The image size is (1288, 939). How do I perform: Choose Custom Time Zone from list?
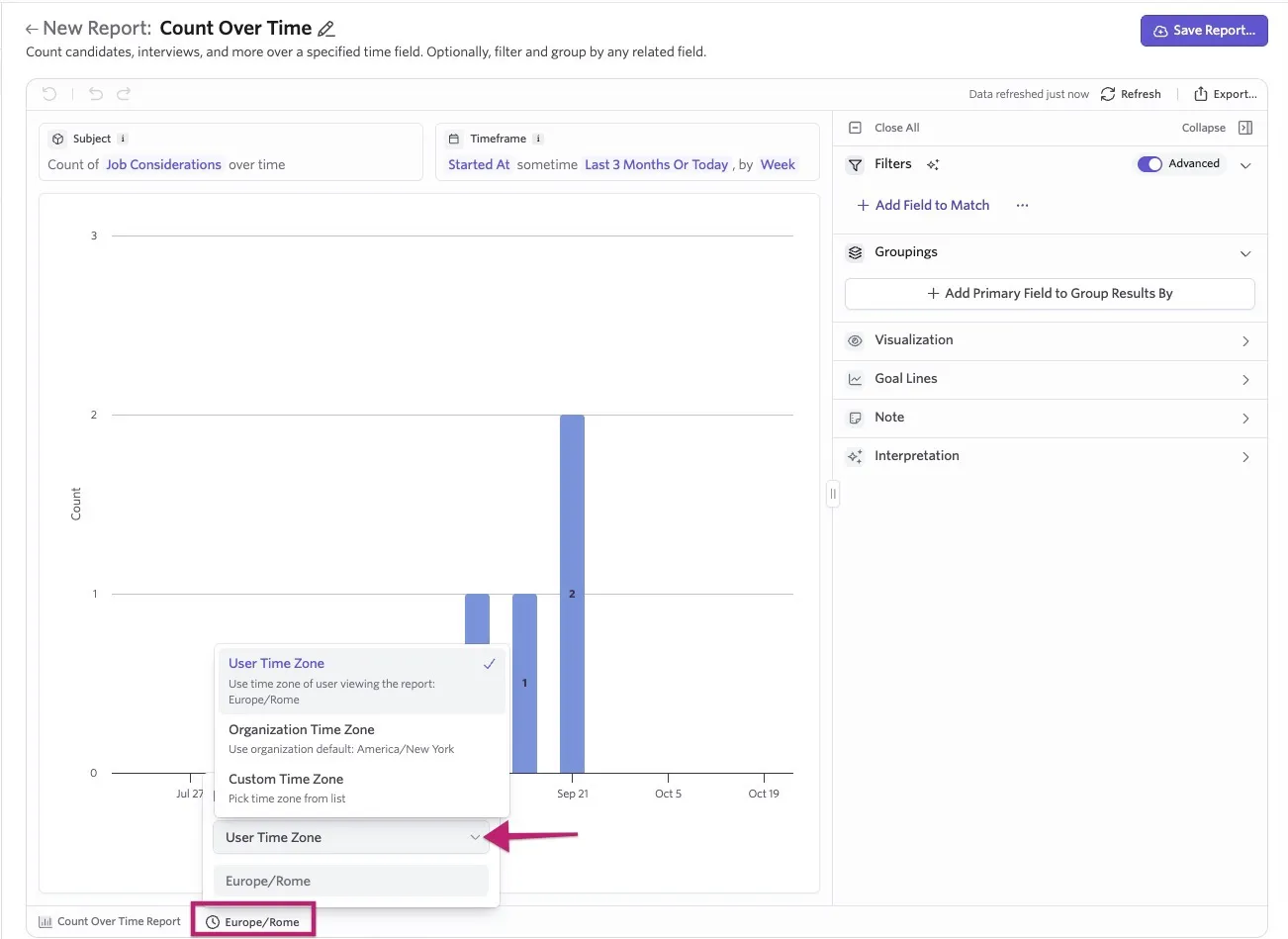pyautogui.click(x=361, y=788)
